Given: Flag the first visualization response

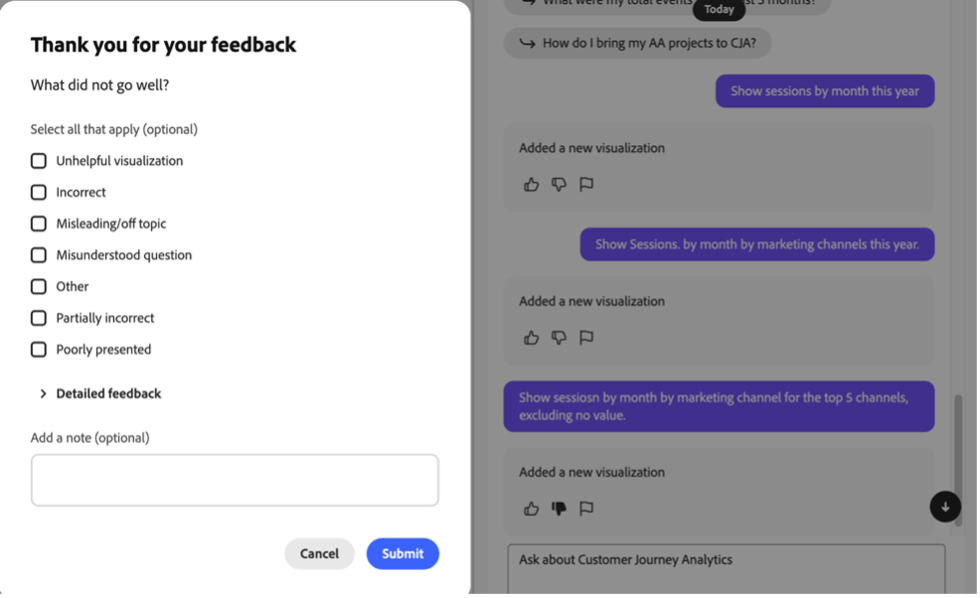Looking at the screenshot, I should point(587,184).
